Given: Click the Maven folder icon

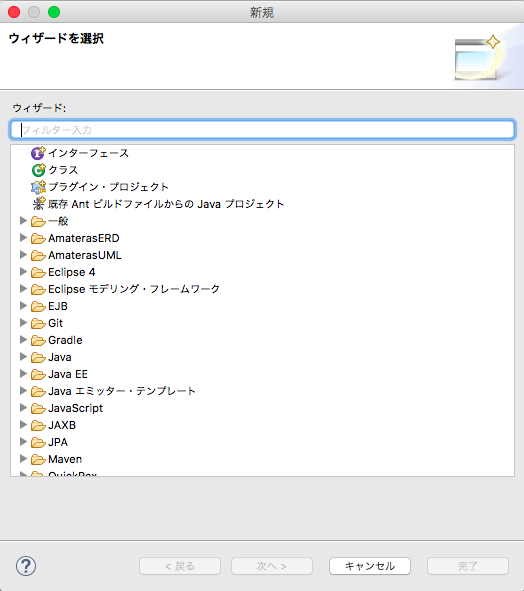Looking at the screenshot, I should pyautogui.click(x=38, y=459).
